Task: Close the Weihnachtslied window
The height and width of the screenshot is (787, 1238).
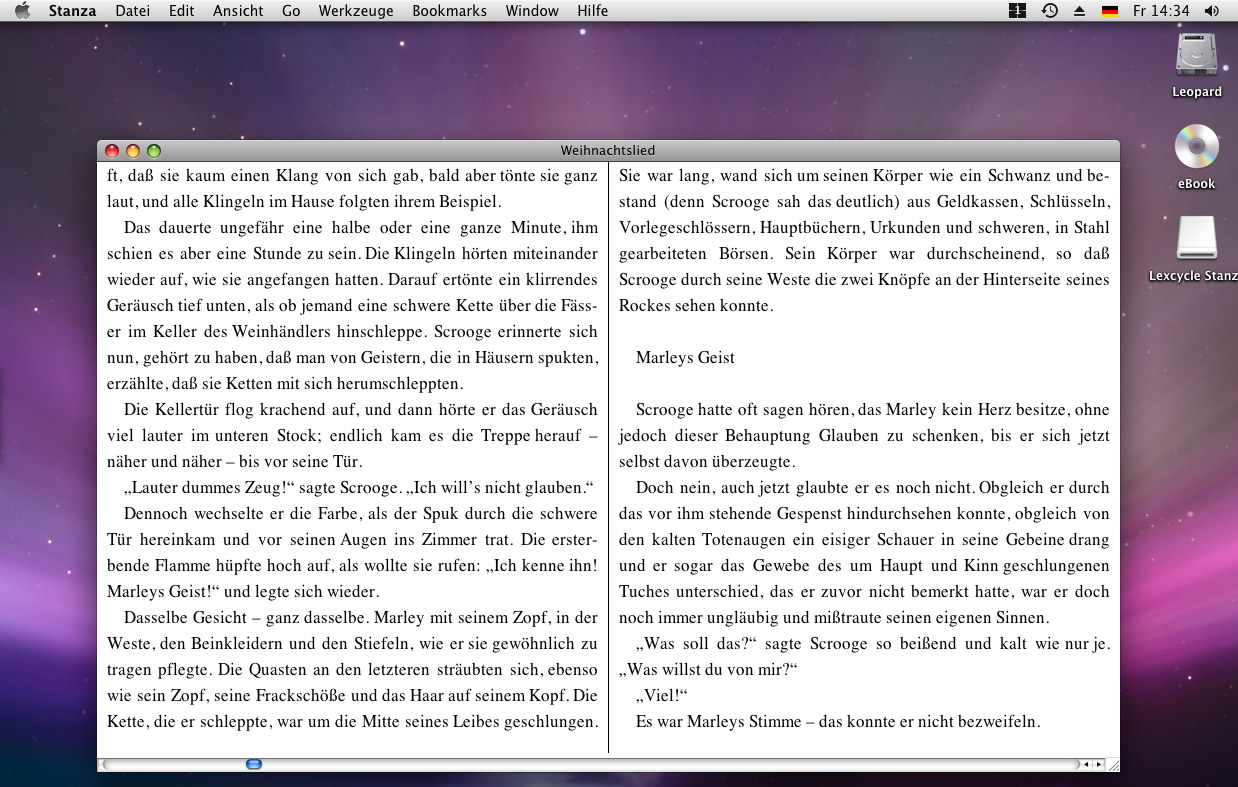Action: (x=112, y=151)
